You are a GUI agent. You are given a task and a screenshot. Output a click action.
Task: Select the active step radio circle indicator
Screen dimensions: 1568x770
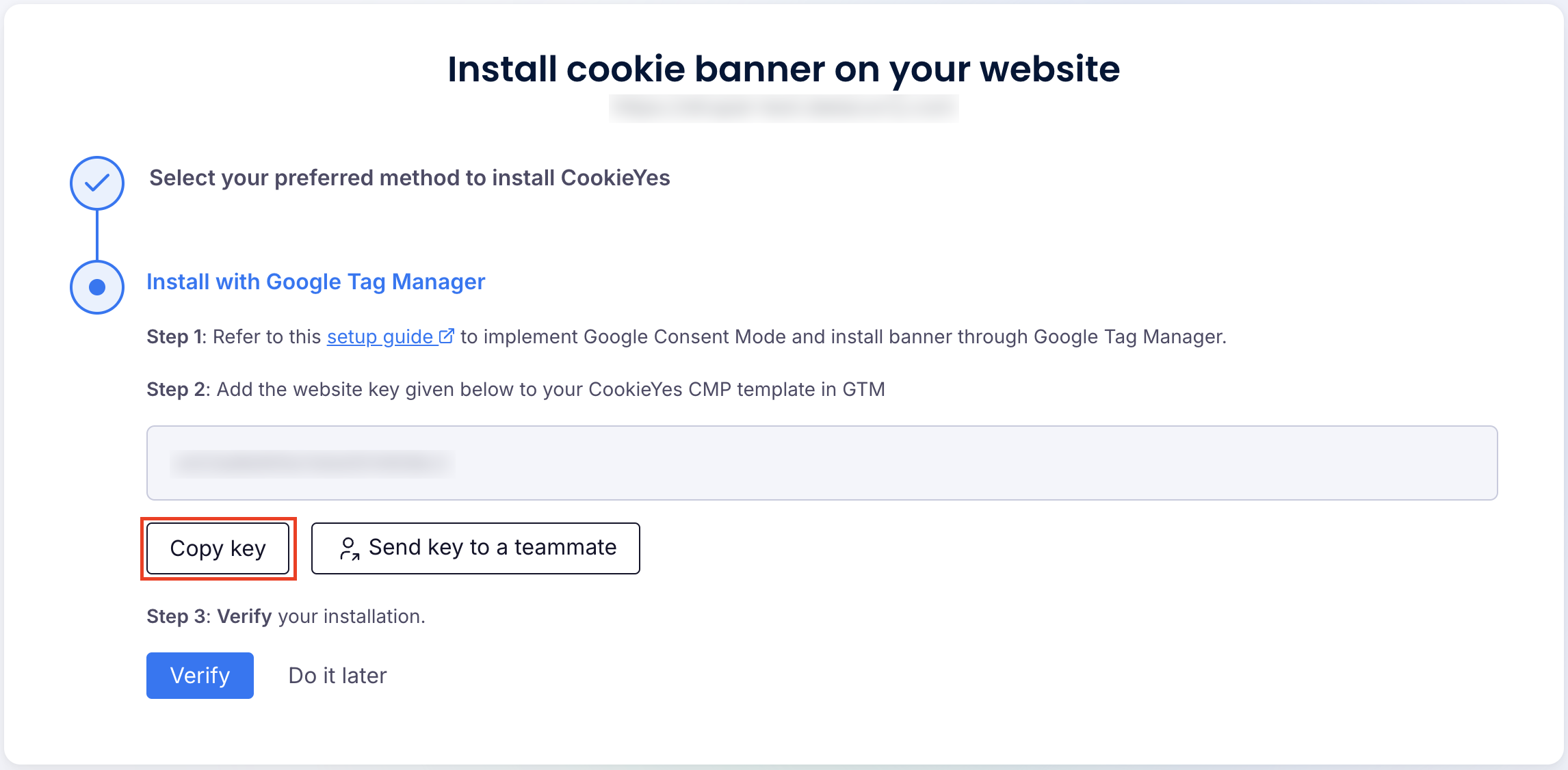point(97,287)
